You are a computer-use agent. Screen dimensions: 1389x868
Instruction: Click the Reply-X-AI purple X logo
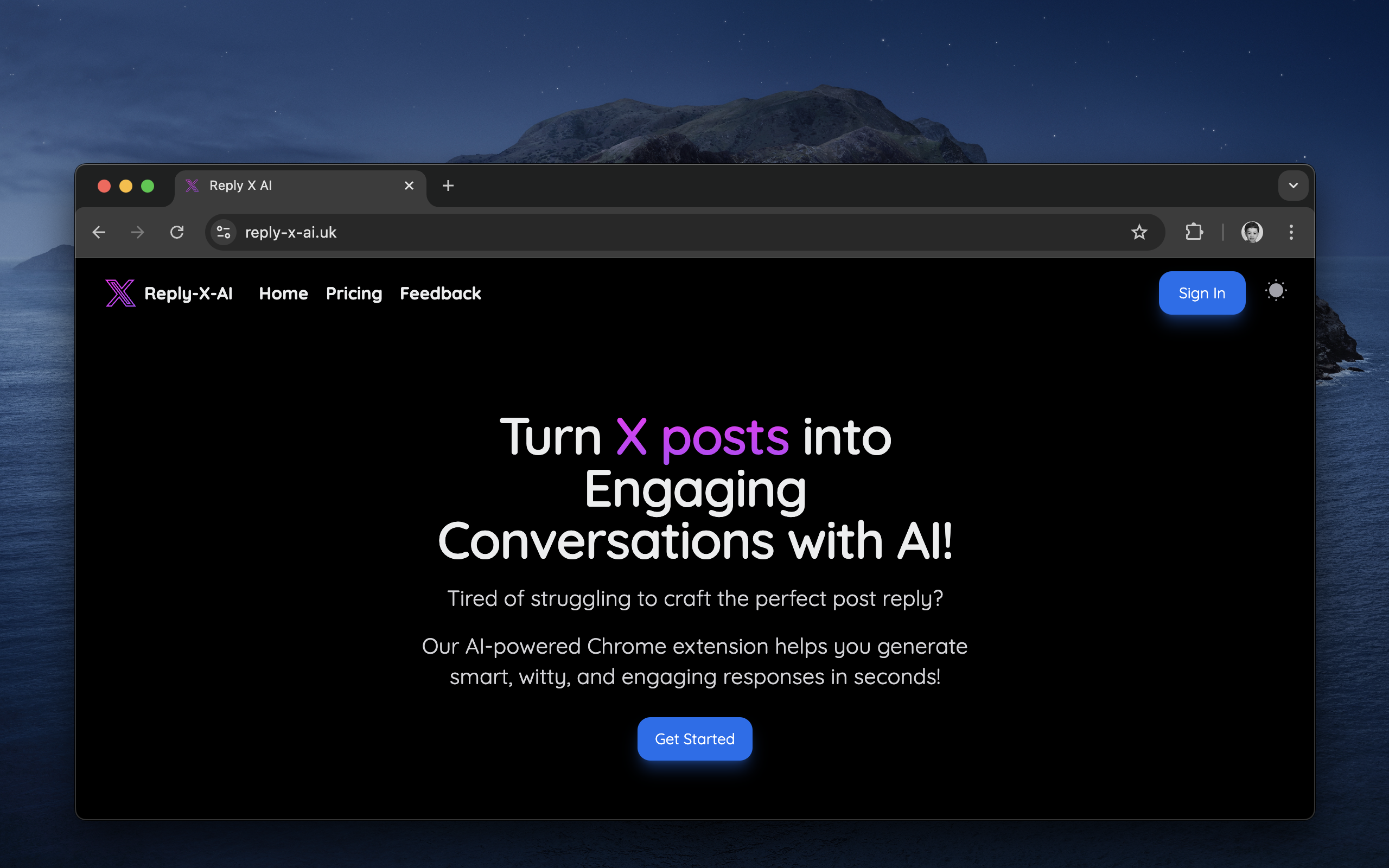point(120,293)
